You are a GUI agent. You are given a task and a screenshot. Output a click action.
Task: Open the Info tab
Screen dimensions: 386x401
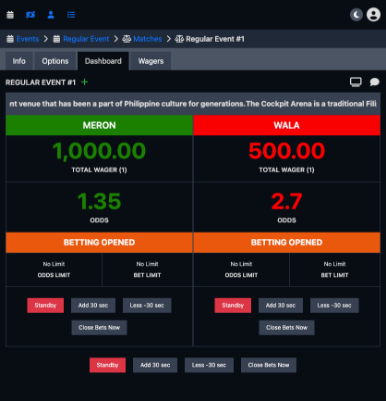click(19, 61)
